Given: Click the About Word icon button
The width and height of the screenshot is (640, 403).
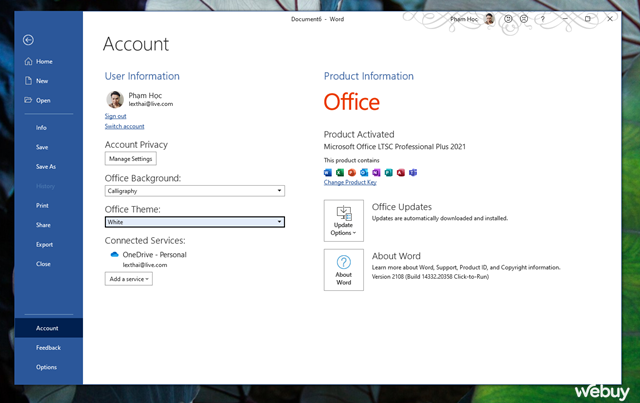Looking at the screenshot, I should coord(344,270).
